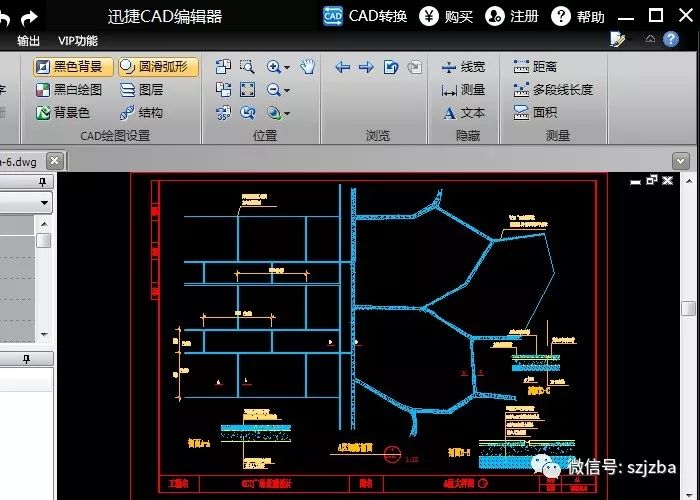Toggle 黑白绘图 black-white drawing mode
Image resolution: width=700 pixels, height=500 pixels.
coord(69,90)
